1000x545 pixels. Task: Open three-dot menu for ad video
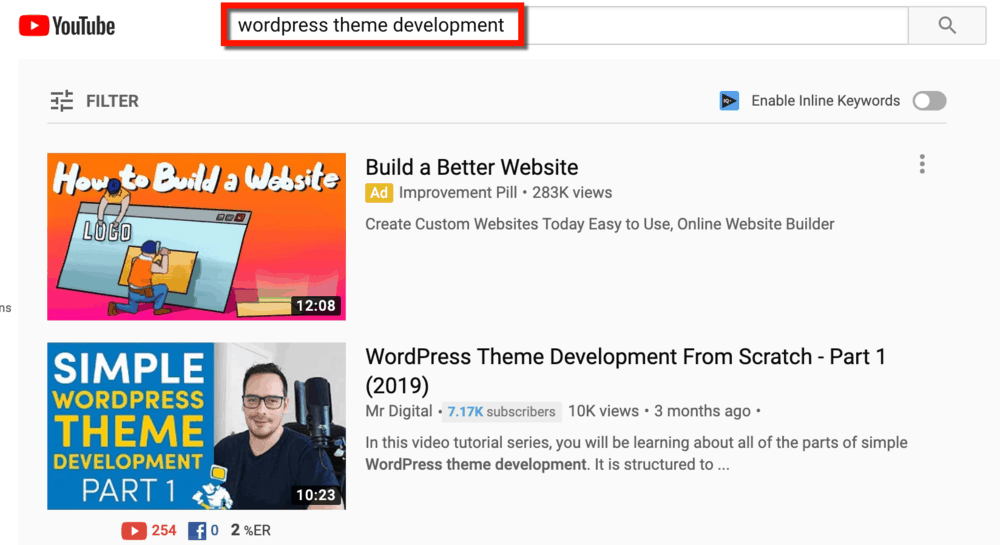[922, 164]
